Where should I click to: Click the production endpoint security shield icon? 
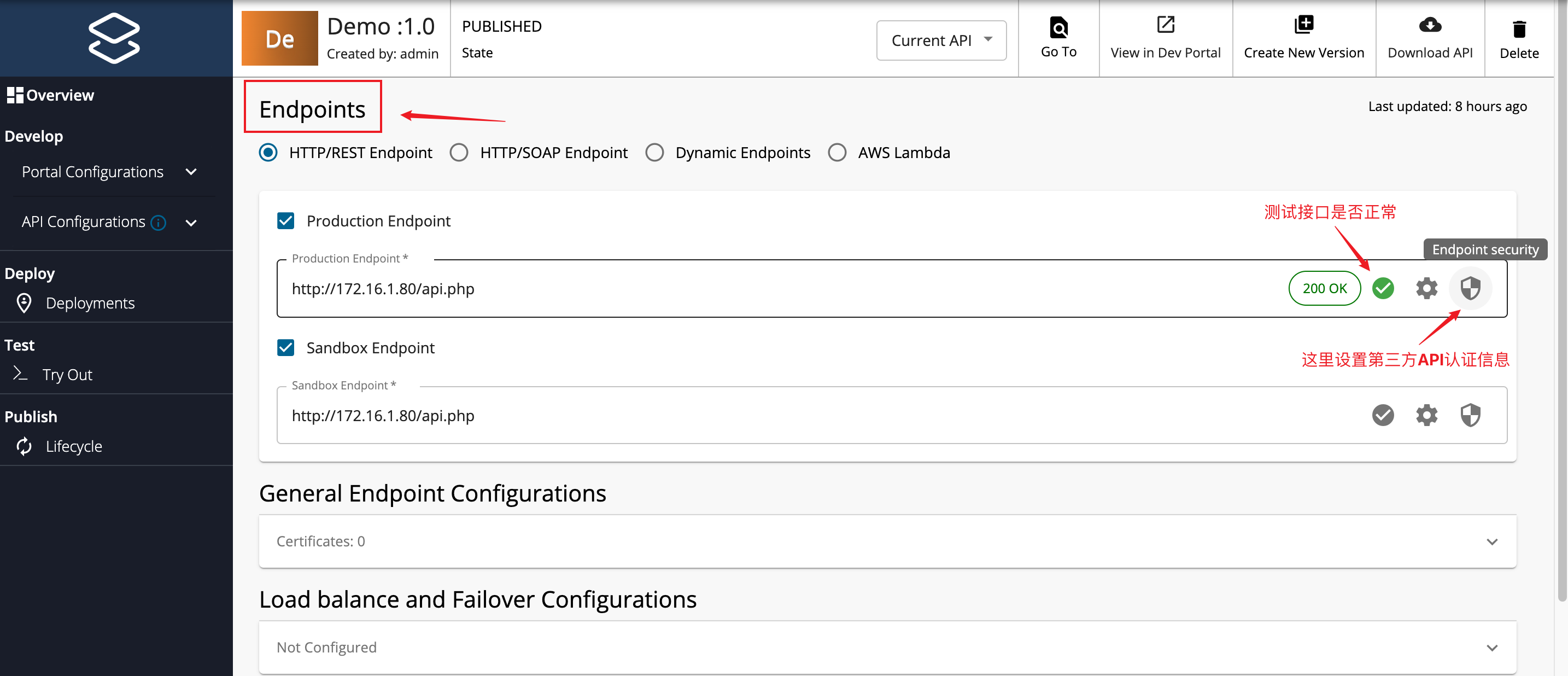(1470, 288)
